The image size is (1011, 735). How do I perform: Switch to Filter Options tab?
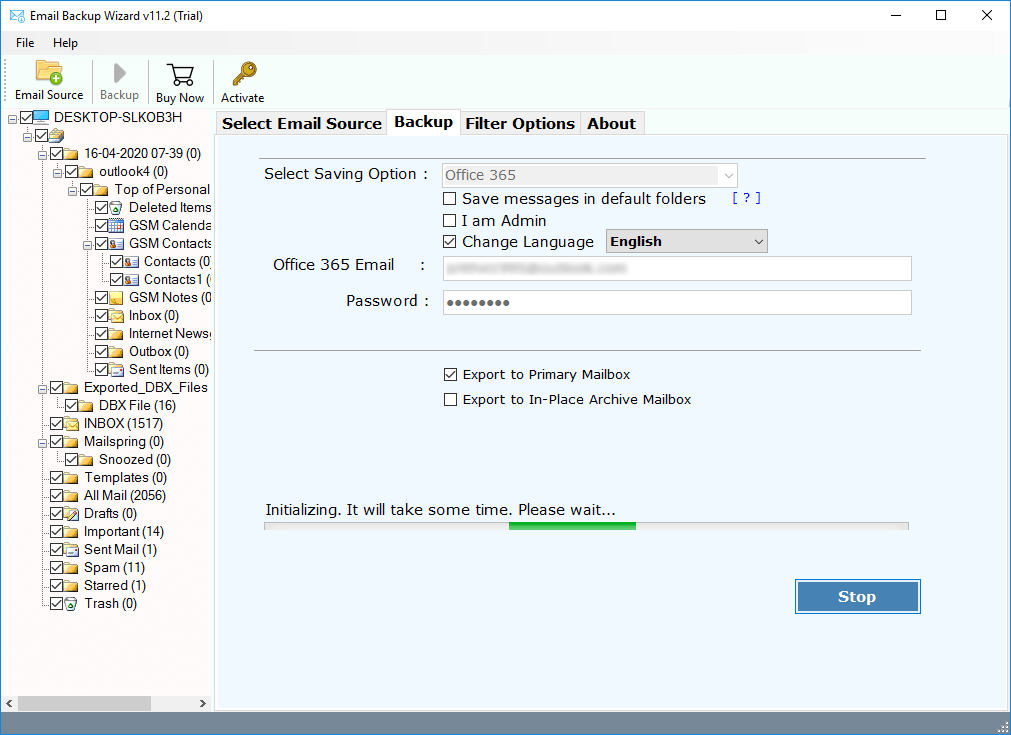[520, 123]
